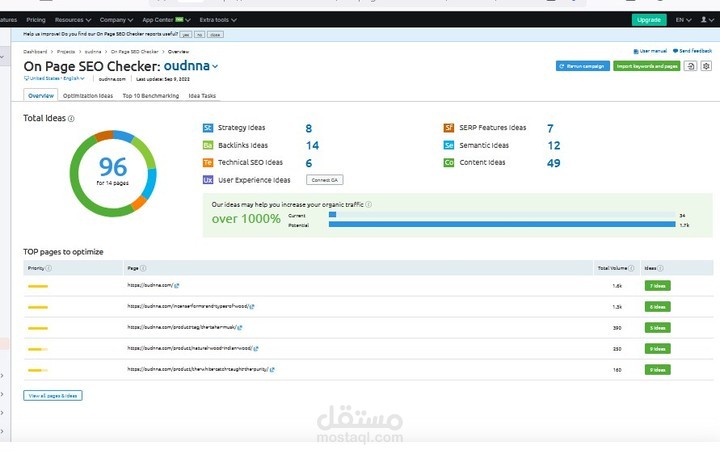Open the Pricing menu item

tap(36, 20)
